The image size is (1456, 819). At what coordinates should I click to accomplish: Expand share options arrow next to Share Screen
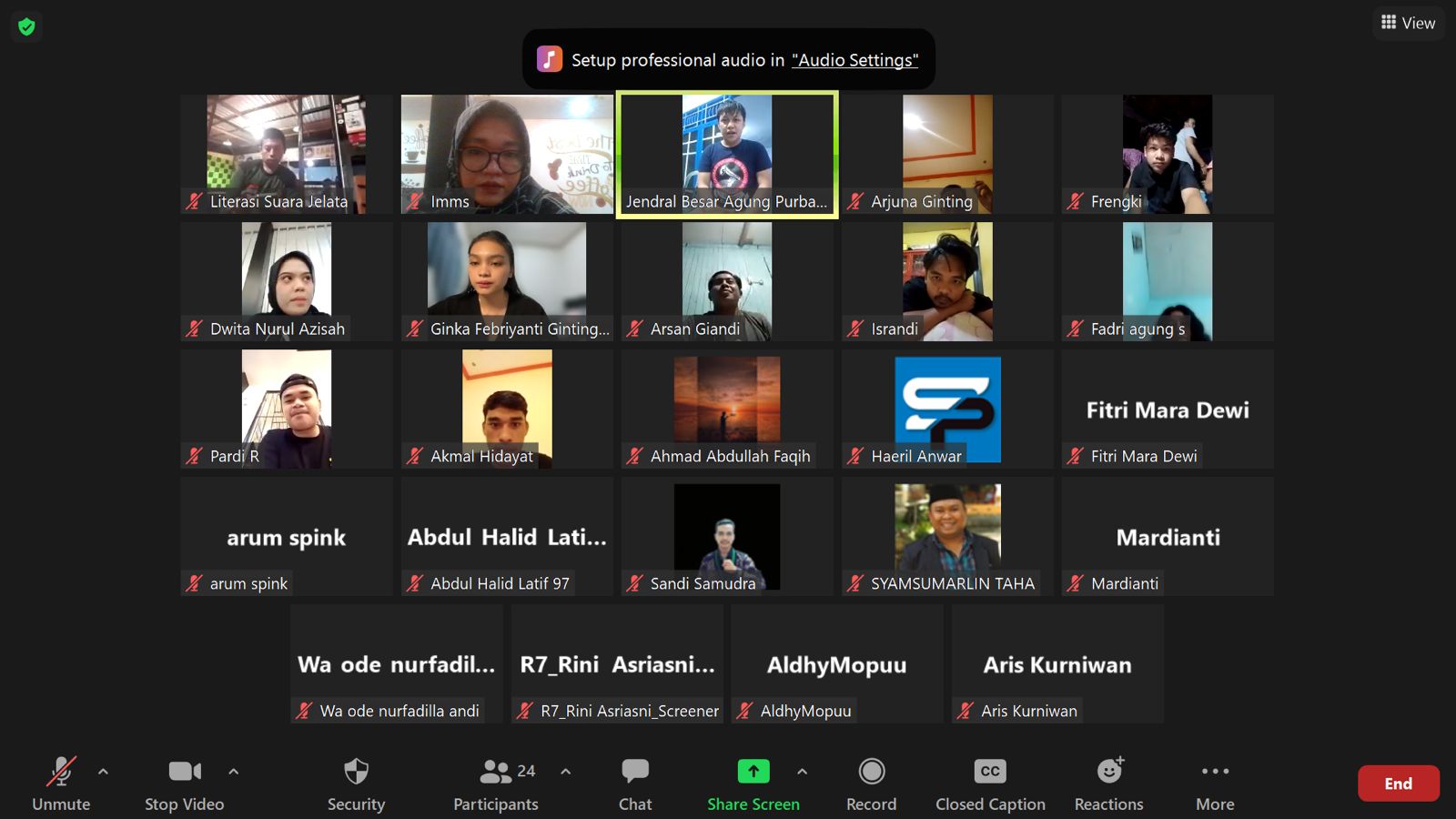(802, 772)
